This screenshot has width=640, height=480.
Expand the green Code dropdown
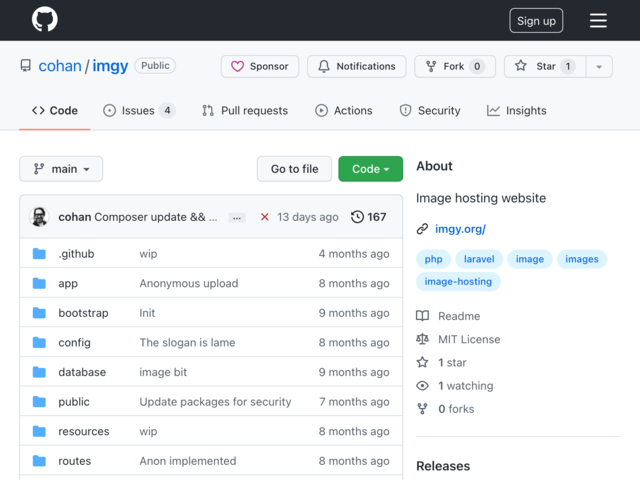click(371, 169)
